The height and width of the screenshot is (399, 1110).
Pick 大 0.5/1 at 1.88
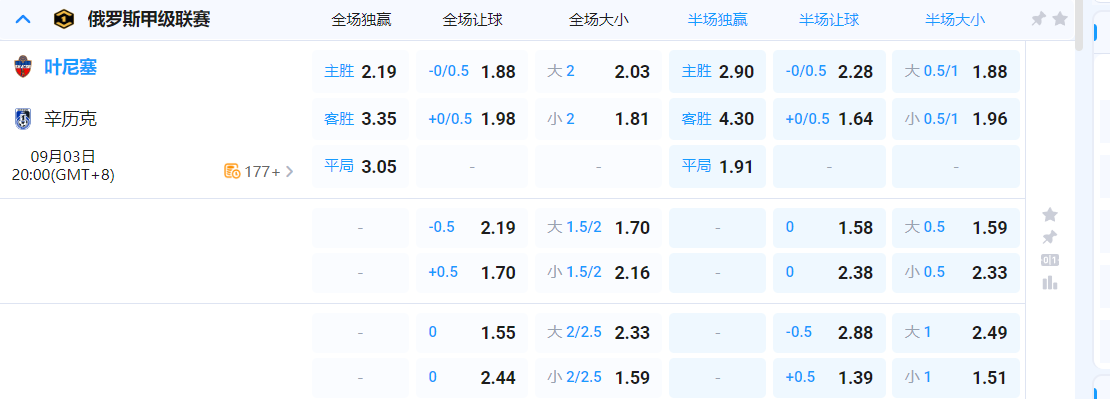coord(956,71)
